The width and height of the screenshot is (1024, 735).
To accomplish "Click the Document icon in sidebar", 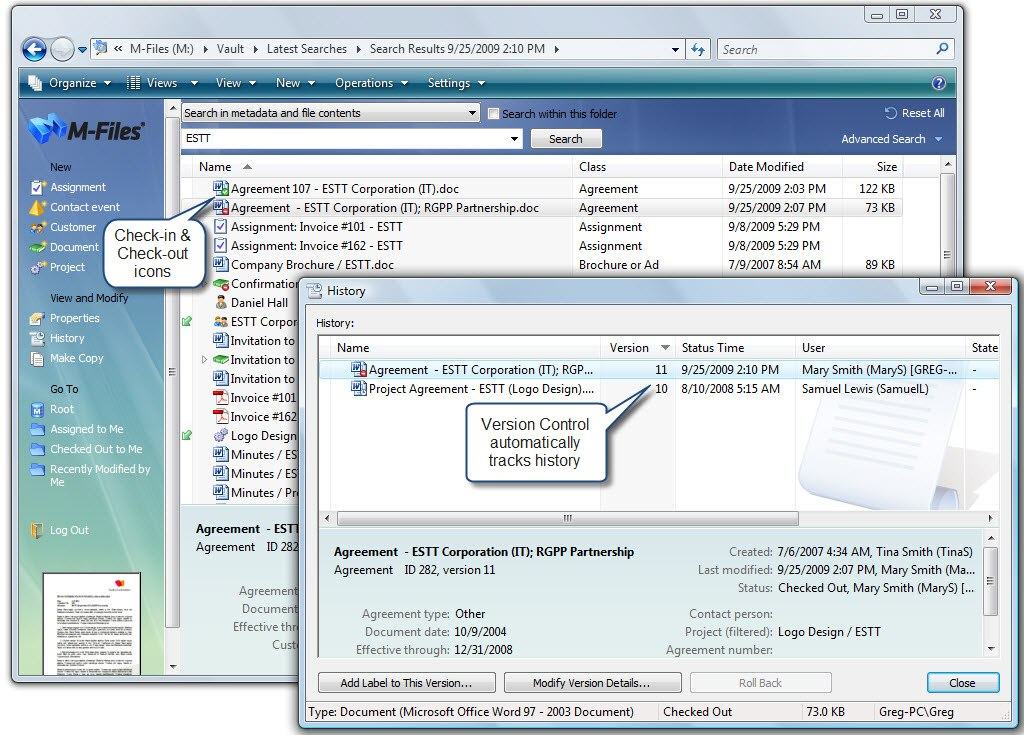I will (x=37, y=248).
